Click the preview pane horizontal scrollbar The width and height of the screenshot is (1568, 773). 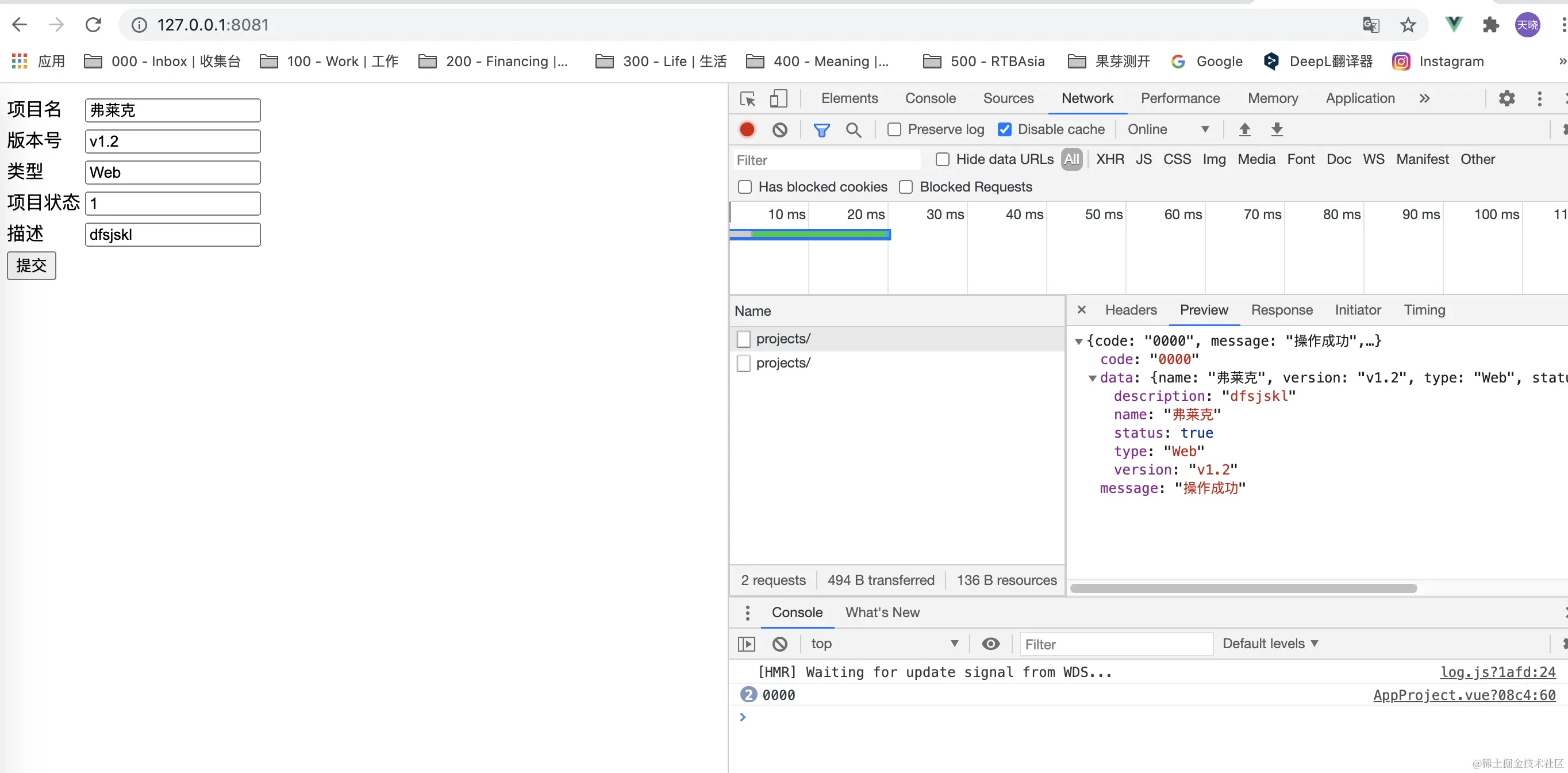(x=1243, y=588)
